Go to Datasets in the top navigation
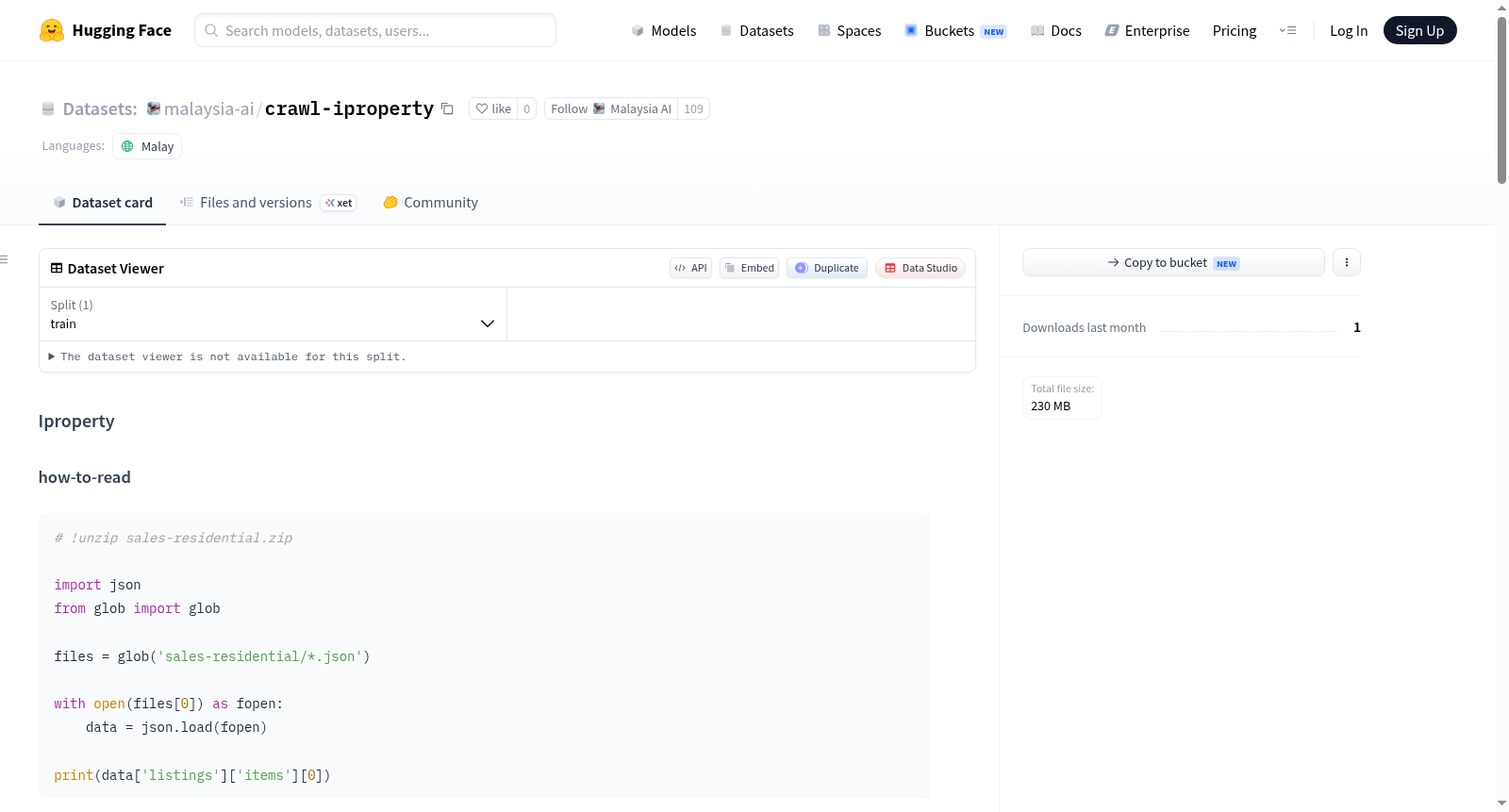The height and width of the screenshot is (812, 1509). click(757, 30)
